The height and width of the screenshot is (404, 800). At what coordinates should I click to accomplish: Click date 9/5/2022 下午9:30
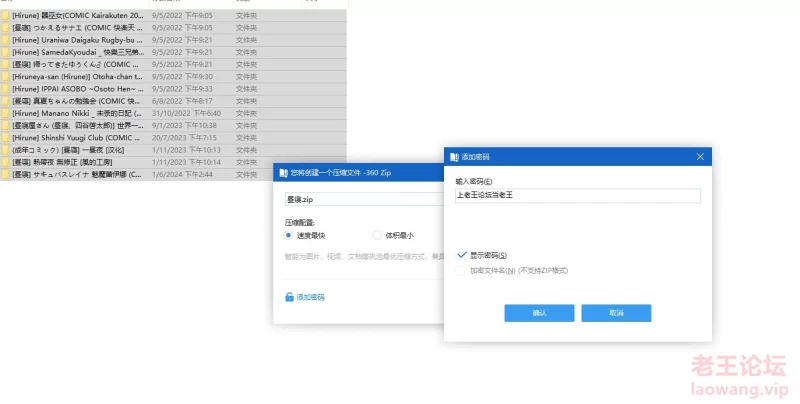pos(182,77)
